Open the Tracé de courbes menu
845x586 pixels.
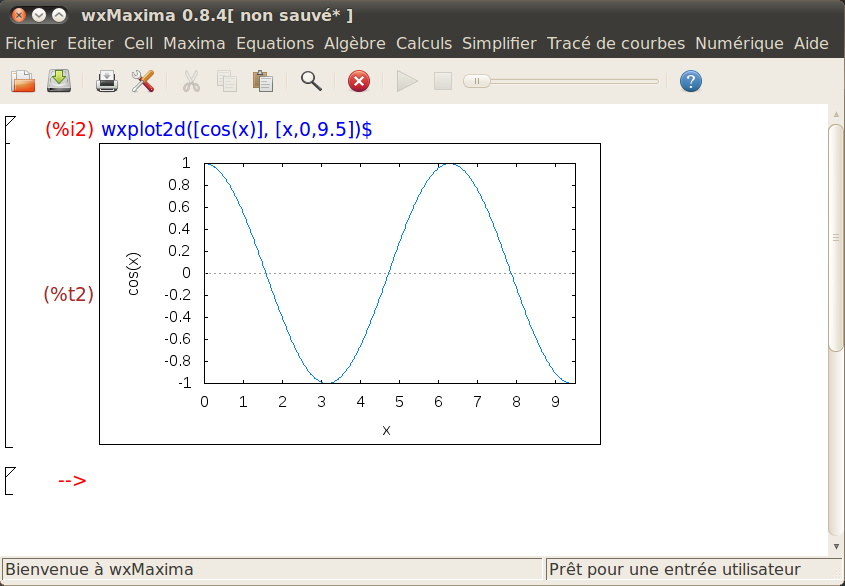615,43
